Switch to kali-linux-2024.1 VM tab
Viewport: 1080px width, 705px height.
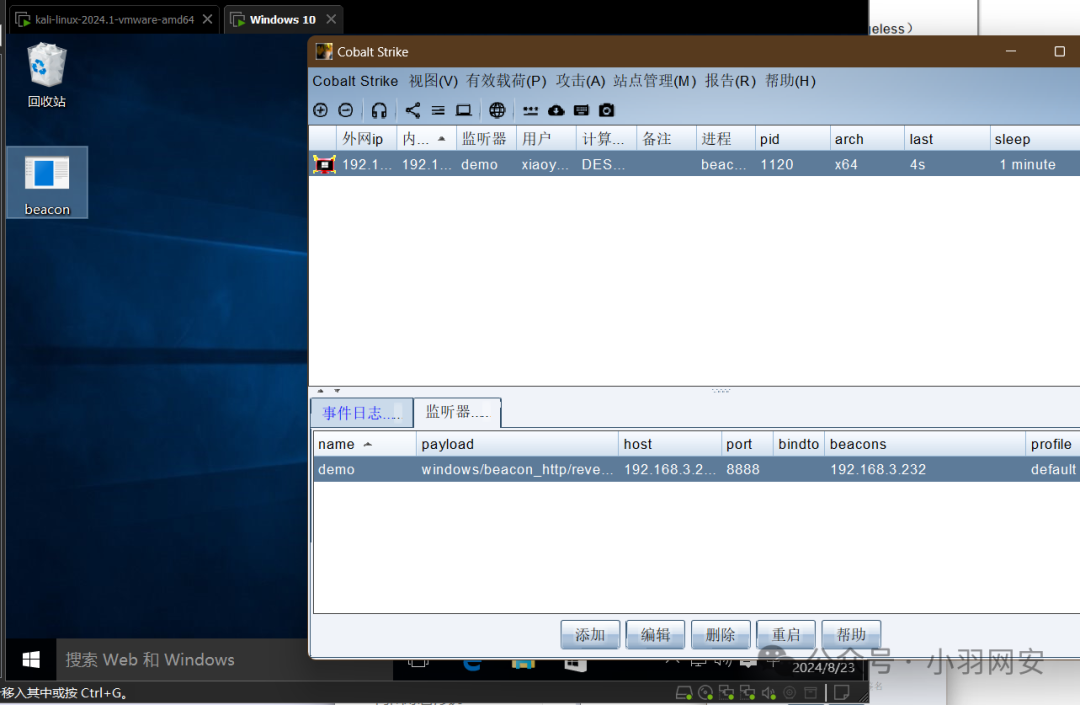[114, 19]
